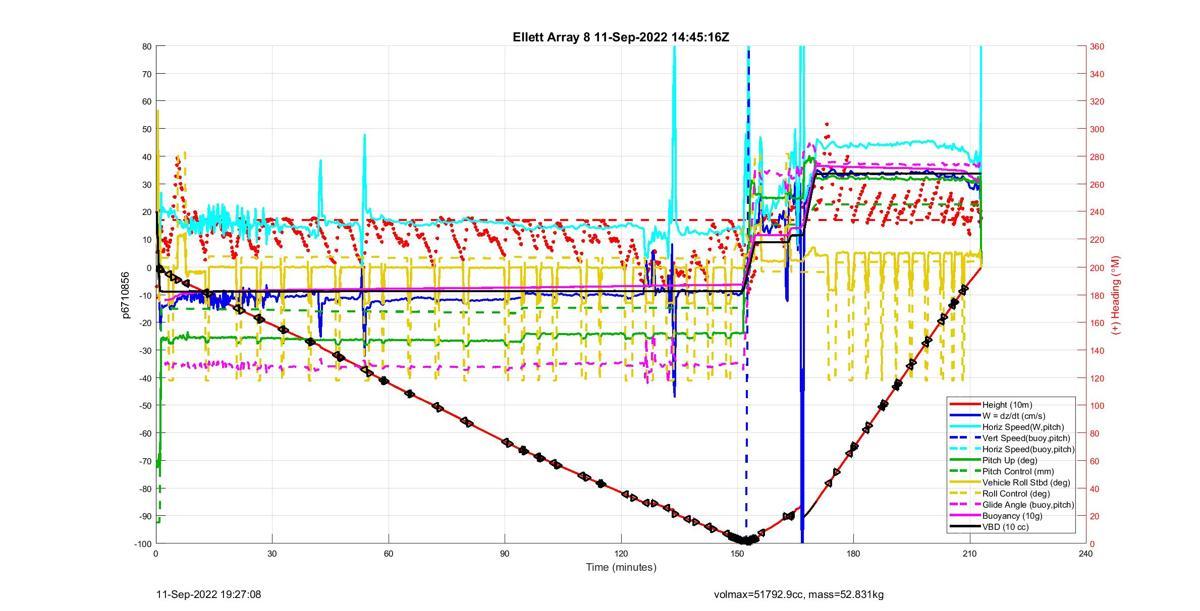Screen dimensions: 1200x611
Task: Click the plot title "Ellett Array 8 11-Sep-2022 14:45:16Z"
Action: [621, 38]
